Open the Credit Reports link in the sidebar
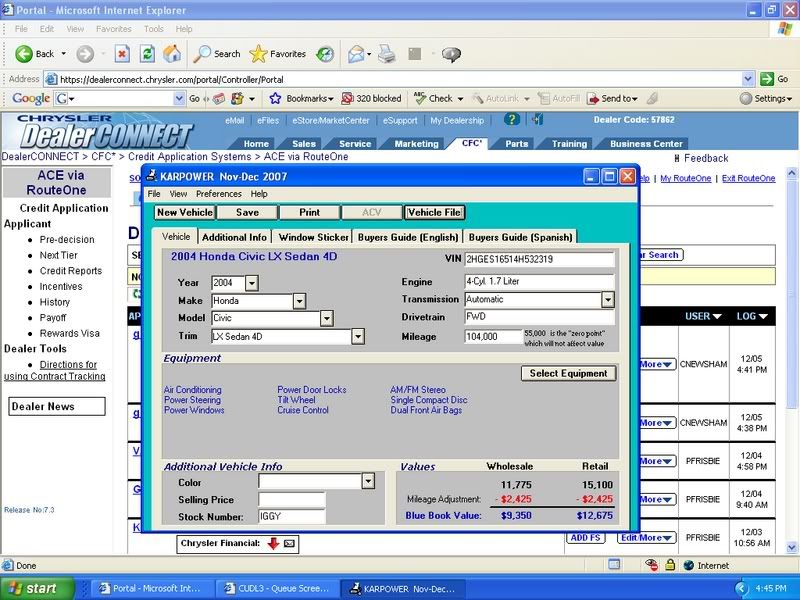 tap(71, 271)
